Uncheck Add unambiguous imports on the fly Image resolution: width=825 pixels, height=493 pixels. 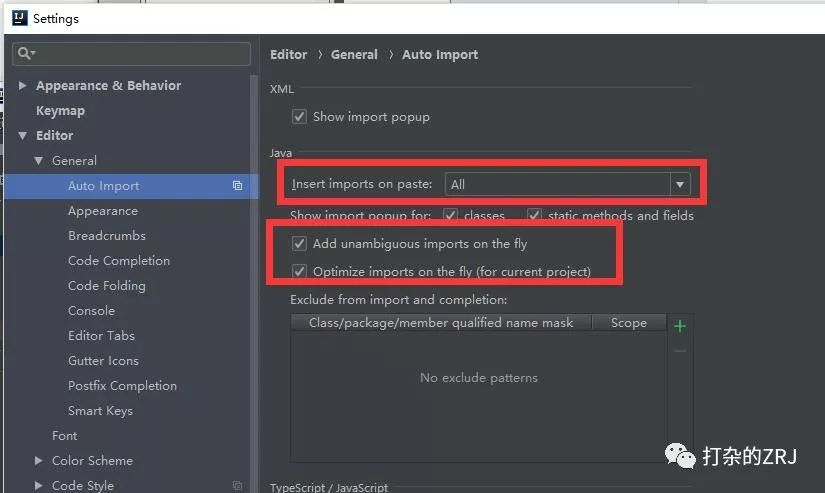click(299, 243)
